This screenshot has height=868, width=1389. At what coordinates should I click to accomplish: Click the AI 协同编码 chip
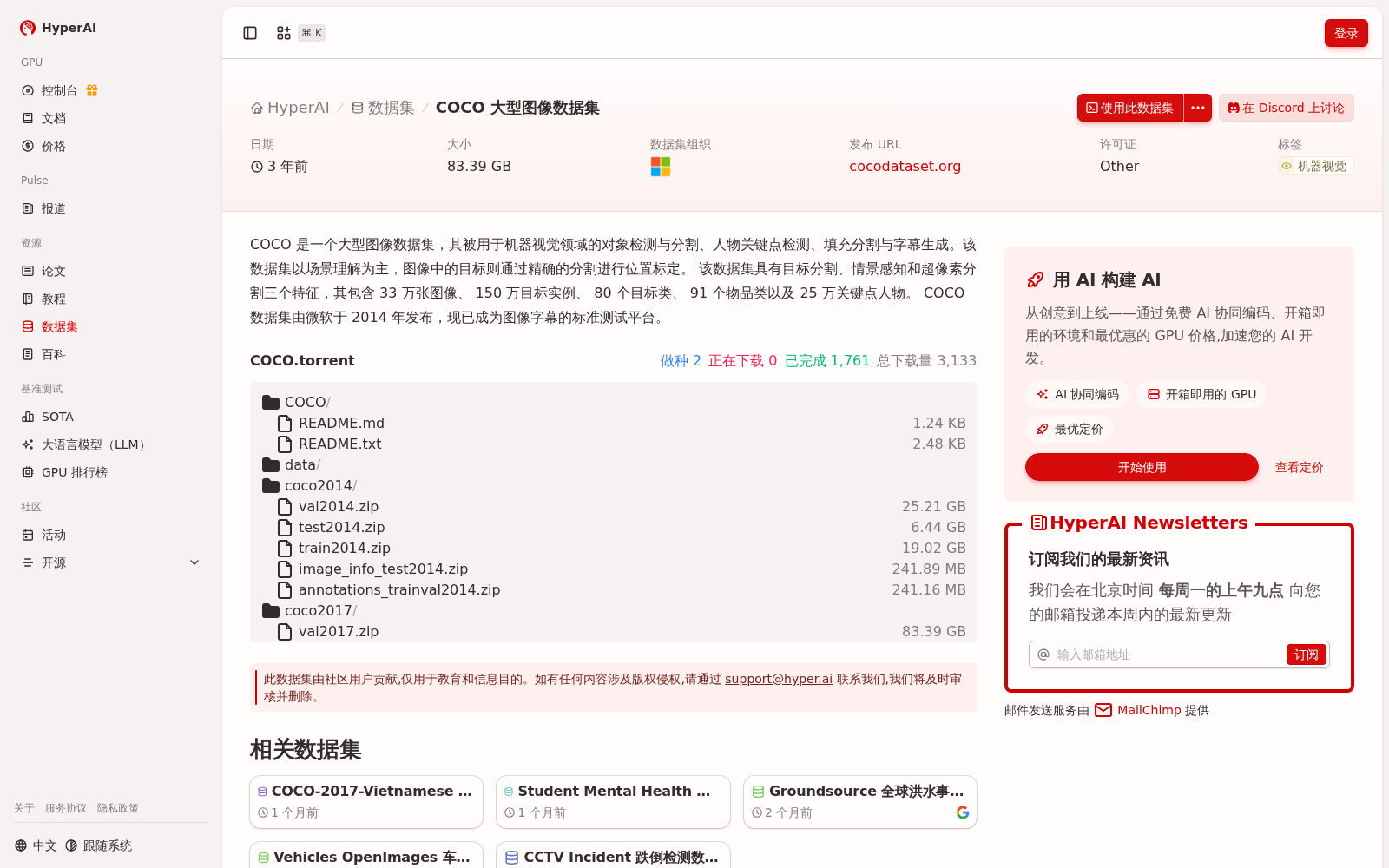[x=1076, y=394]
